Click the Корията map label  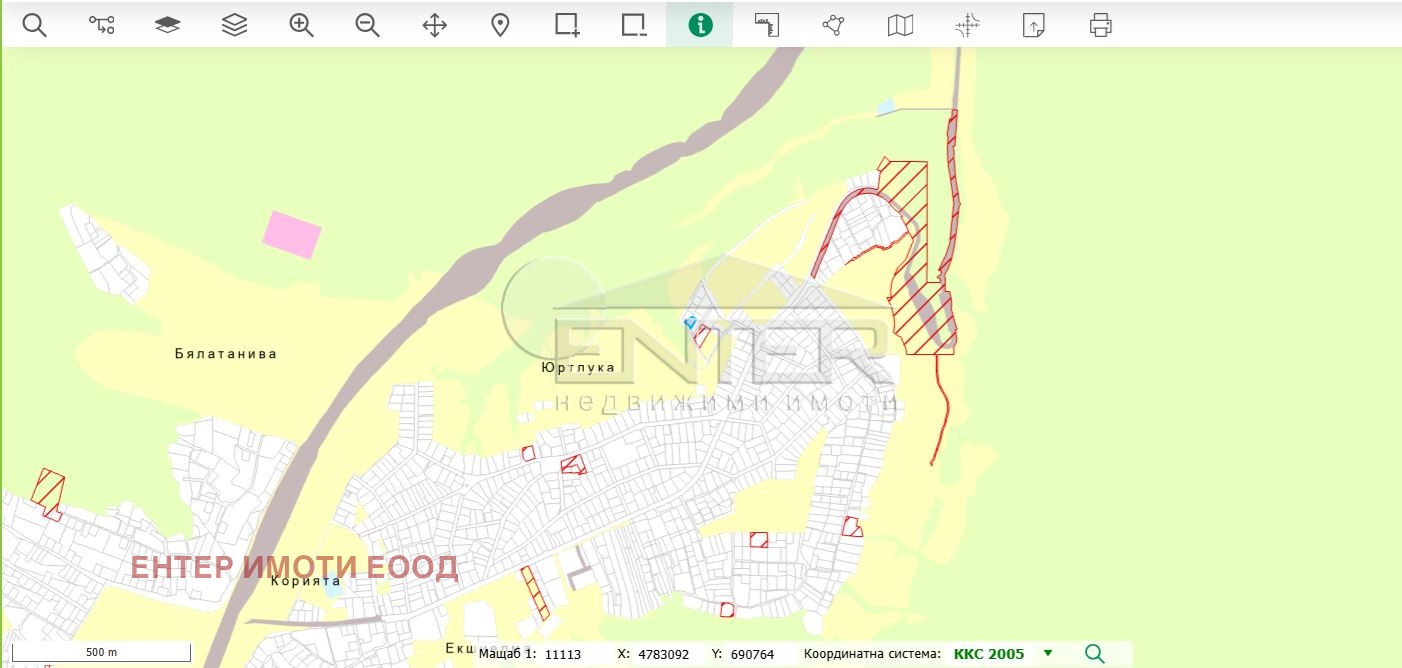(306, 581)
